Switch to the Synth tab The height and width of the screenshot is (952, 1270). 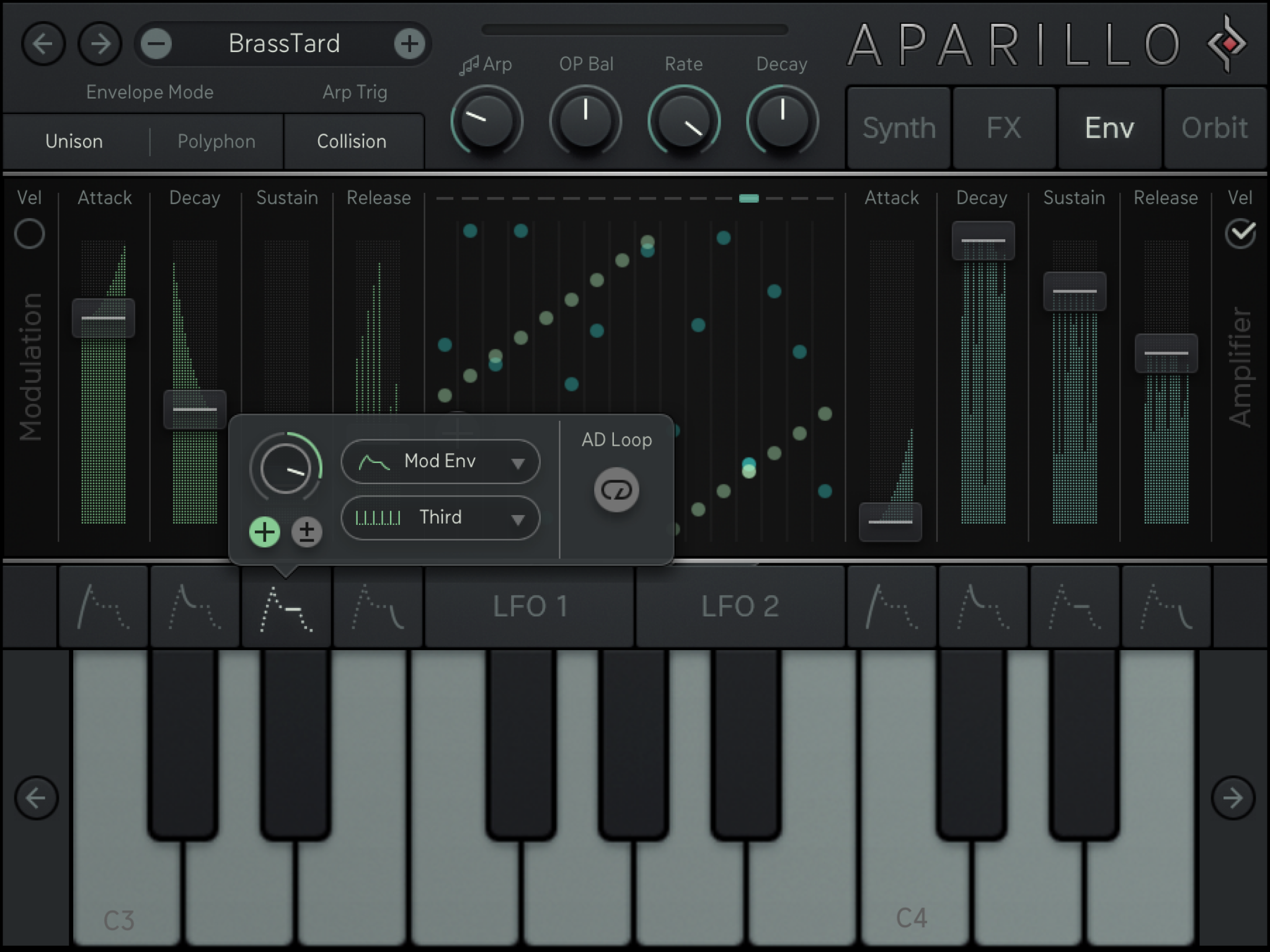(x=899, y=128)
